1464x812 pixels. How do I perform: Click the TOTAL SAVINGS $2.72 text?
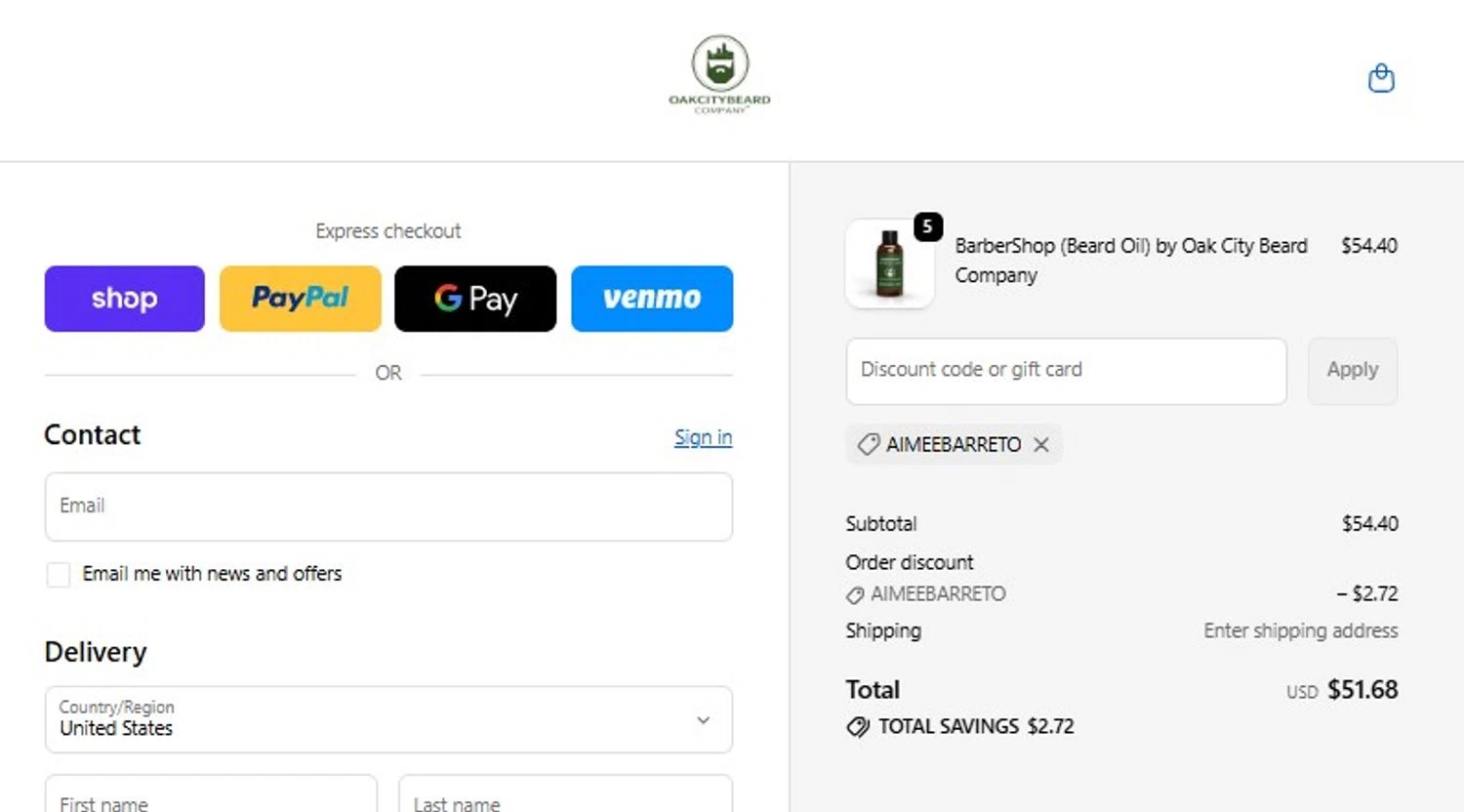pos(976,727)
